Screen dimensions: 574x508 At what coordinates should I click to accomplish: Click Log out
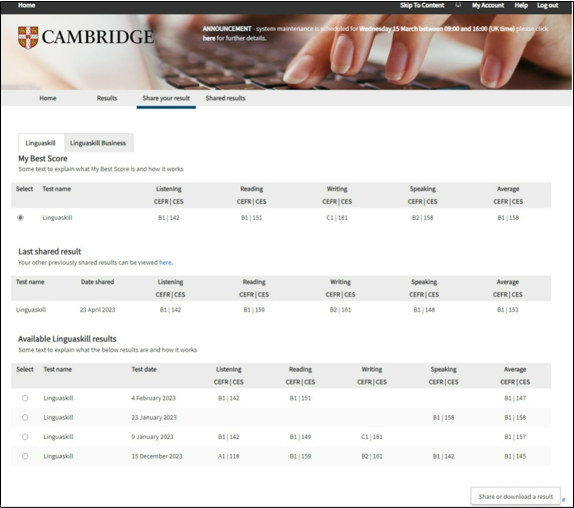point(548,5)
